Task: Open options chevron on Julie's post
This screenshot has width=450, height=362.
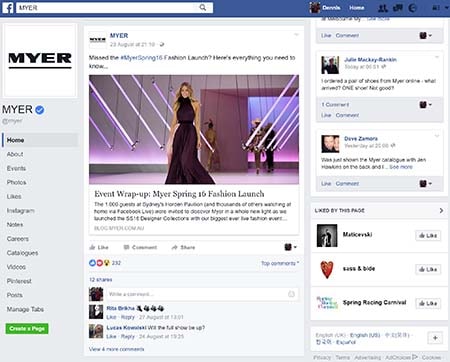Action: [x=437, y=57]
